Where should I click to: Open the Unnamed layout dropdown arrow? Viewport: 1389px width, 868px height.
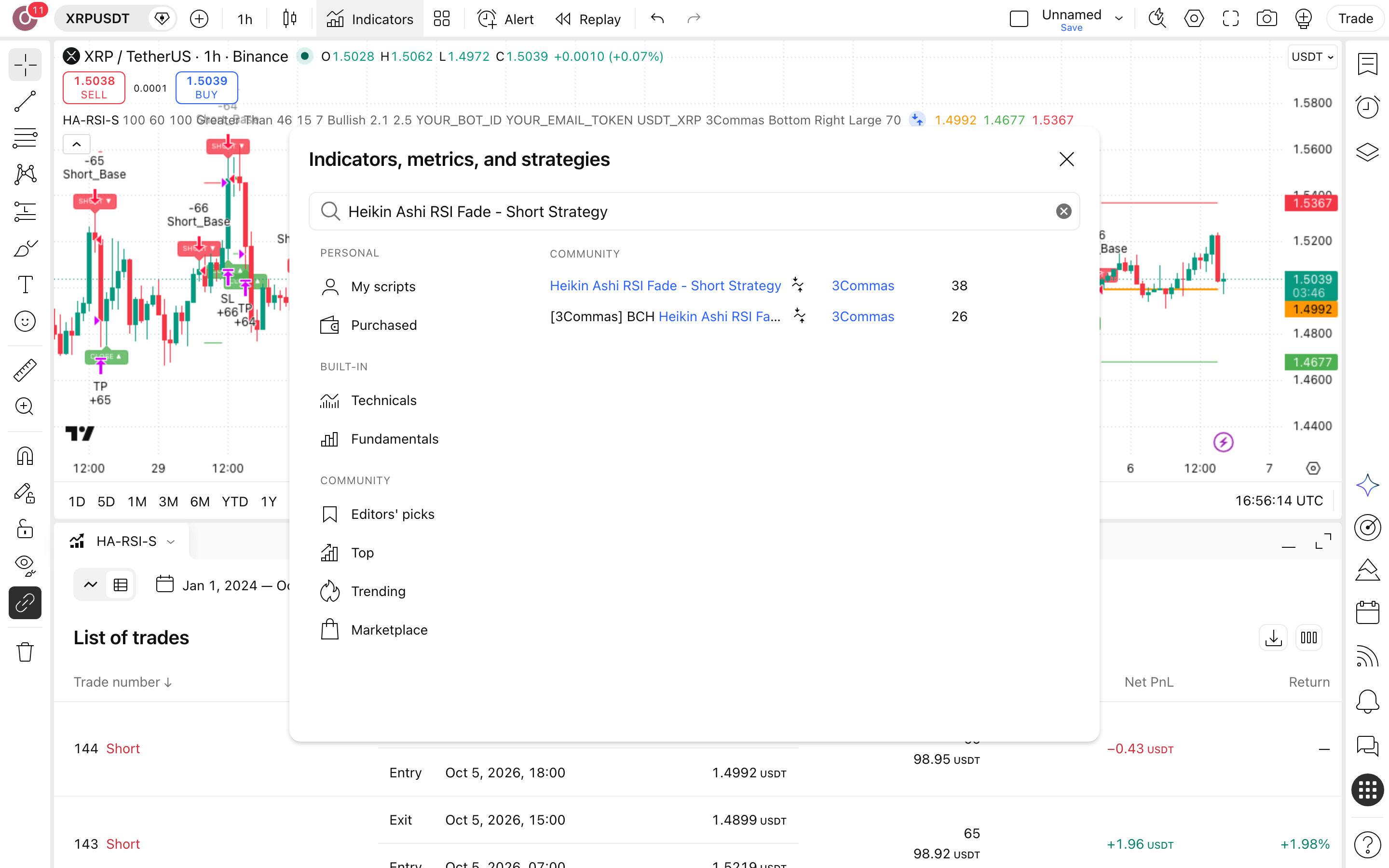[1118, 19]
